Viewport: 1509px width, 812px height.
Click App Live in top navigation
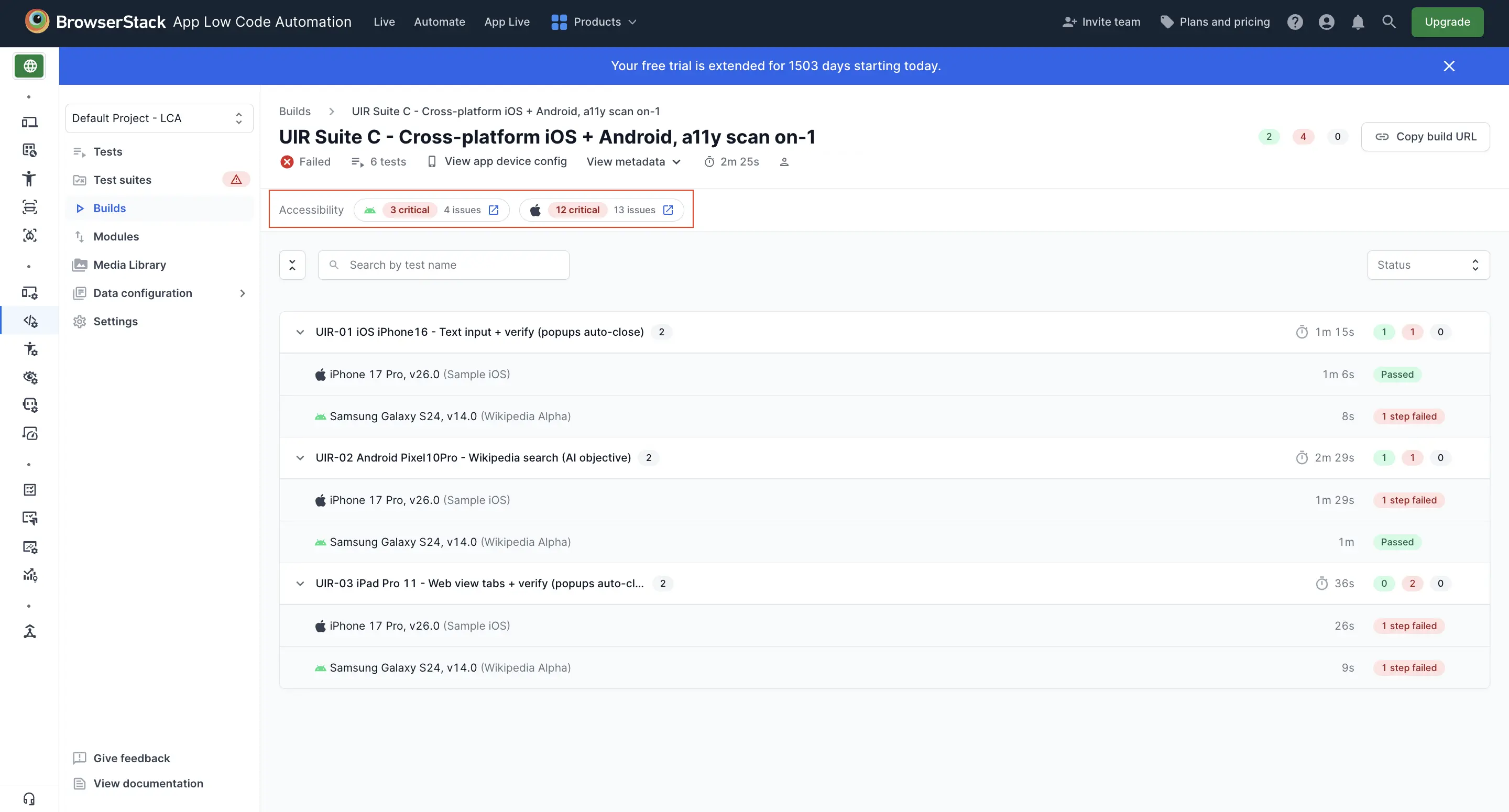[507, 21]
